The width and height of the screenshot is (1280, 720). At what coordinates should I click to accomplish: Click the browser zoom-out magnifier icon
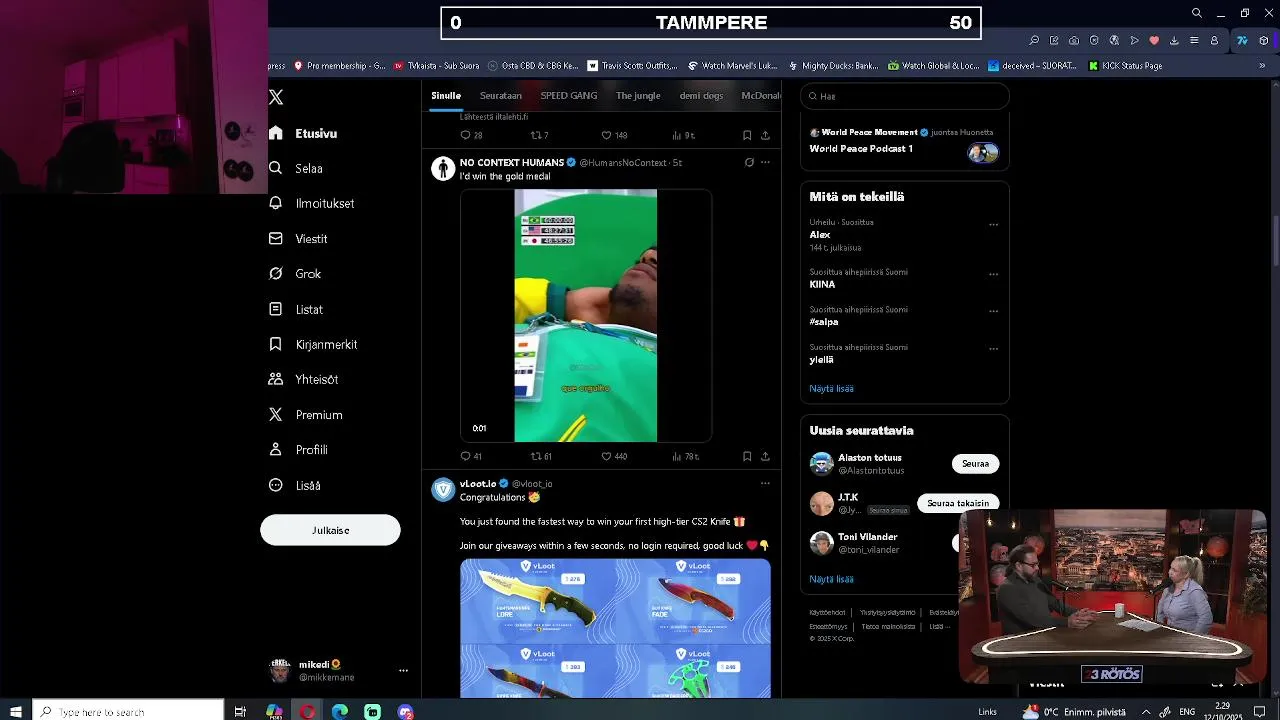pos(1034,41)
